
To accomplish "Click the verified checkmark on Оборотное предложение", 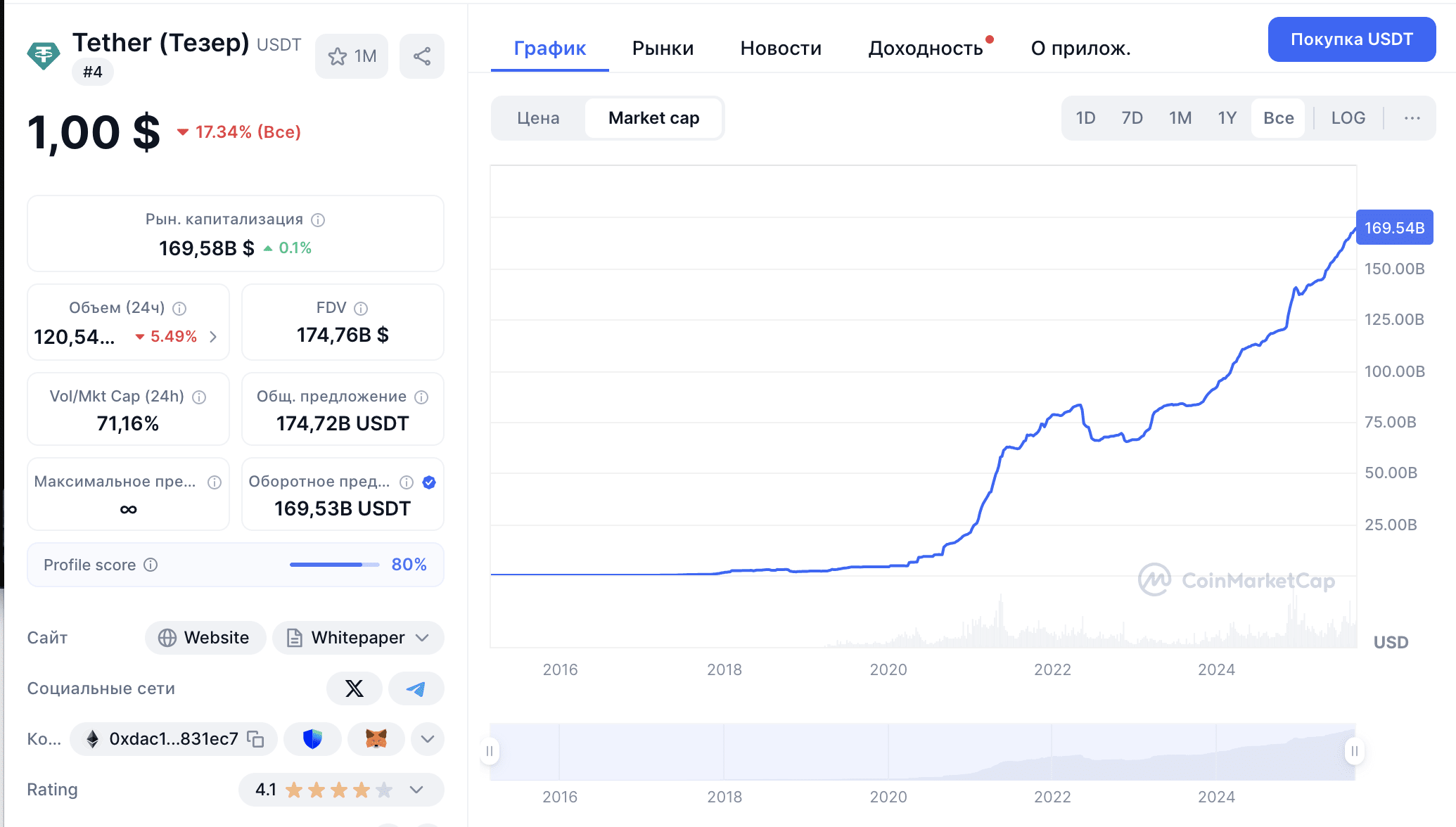I will click(x=428, y=482).
